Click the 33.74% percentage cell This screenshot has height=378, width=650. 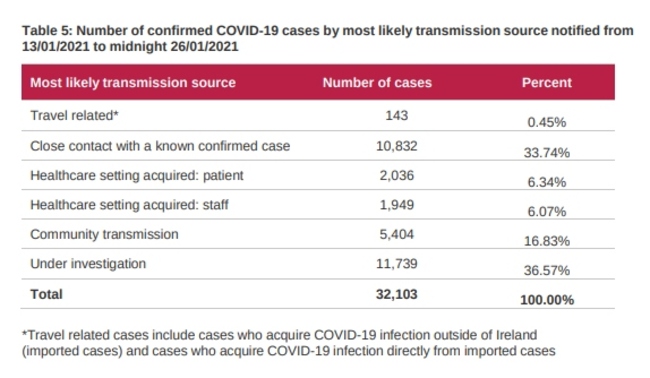click(x=546, y=153)
